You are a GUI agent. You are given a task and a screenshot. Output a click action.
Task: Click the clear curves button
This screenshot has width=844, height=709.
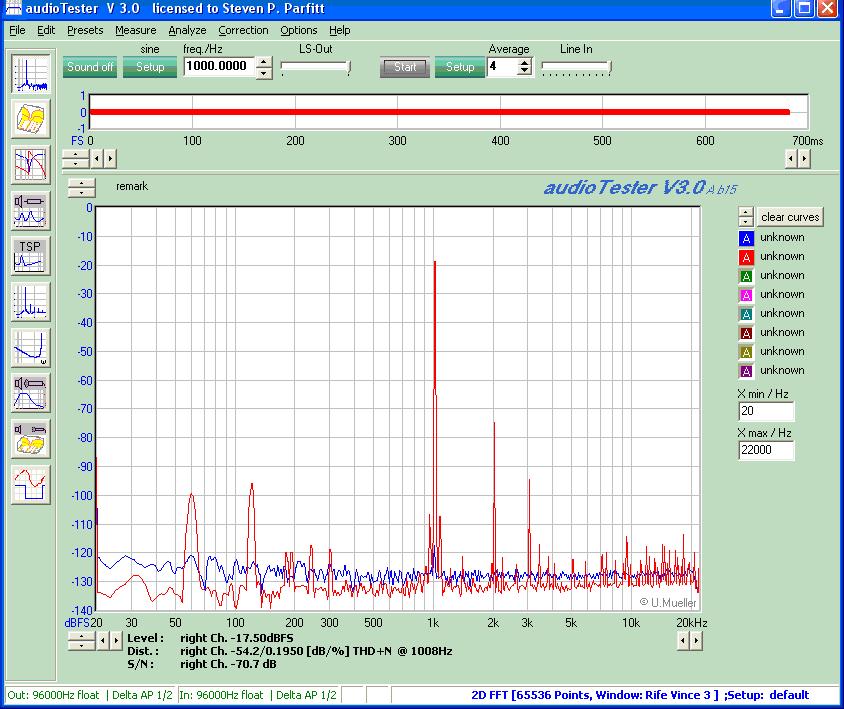click(790, 217)
